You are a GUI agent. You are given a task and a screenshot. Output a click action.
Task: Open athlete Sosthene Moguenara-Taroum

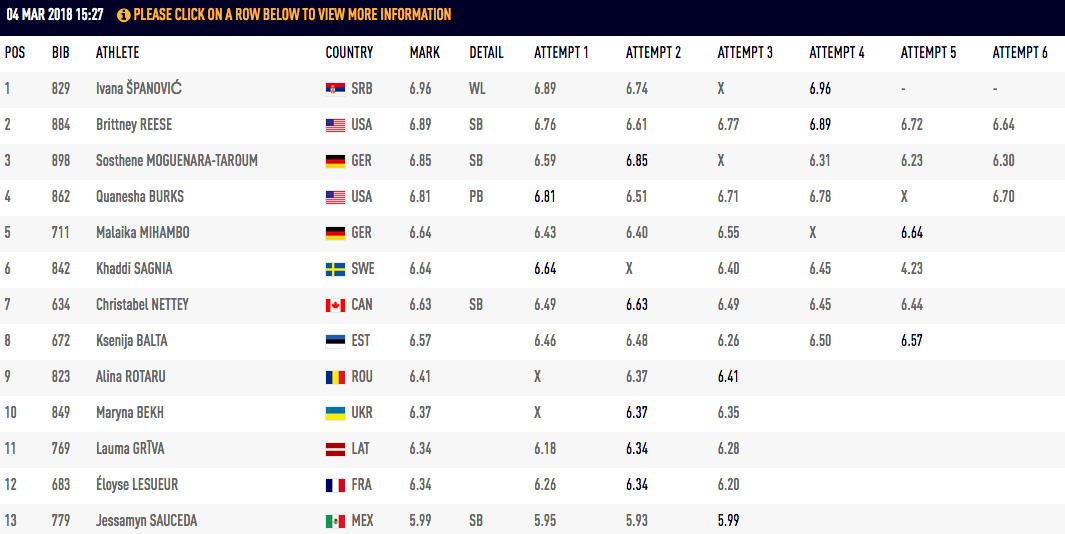tap(176, 161)
